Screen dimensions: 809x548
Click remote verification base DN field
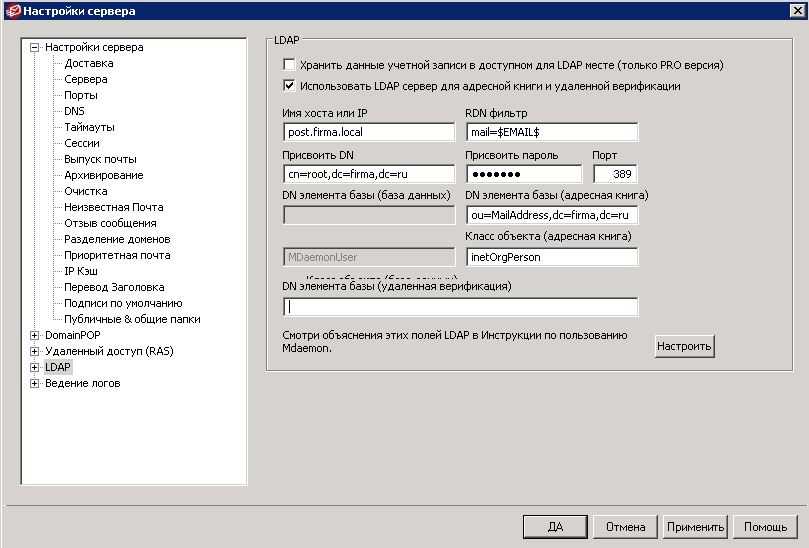460,307
